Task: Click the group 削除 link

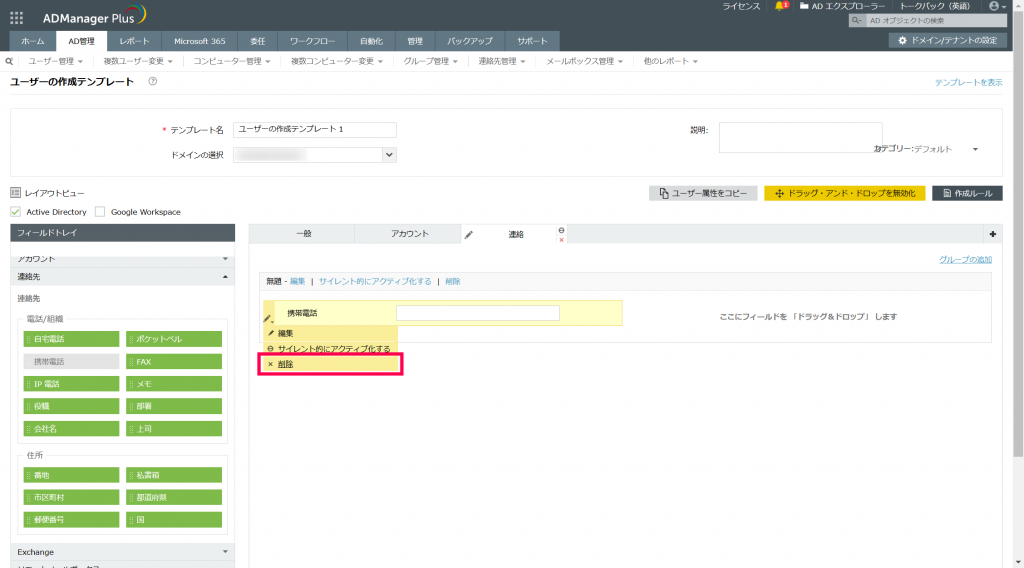Action: coord(453,281)
